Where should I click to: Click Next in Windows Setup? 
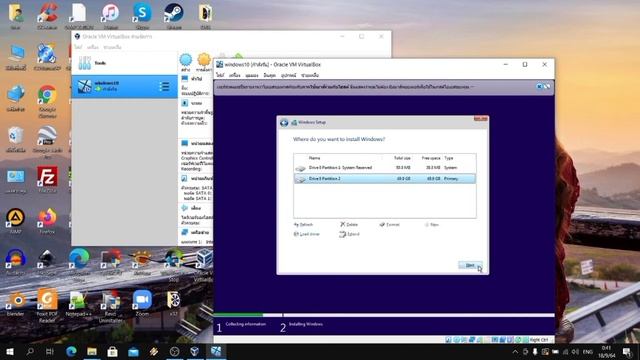pos(470,265)
